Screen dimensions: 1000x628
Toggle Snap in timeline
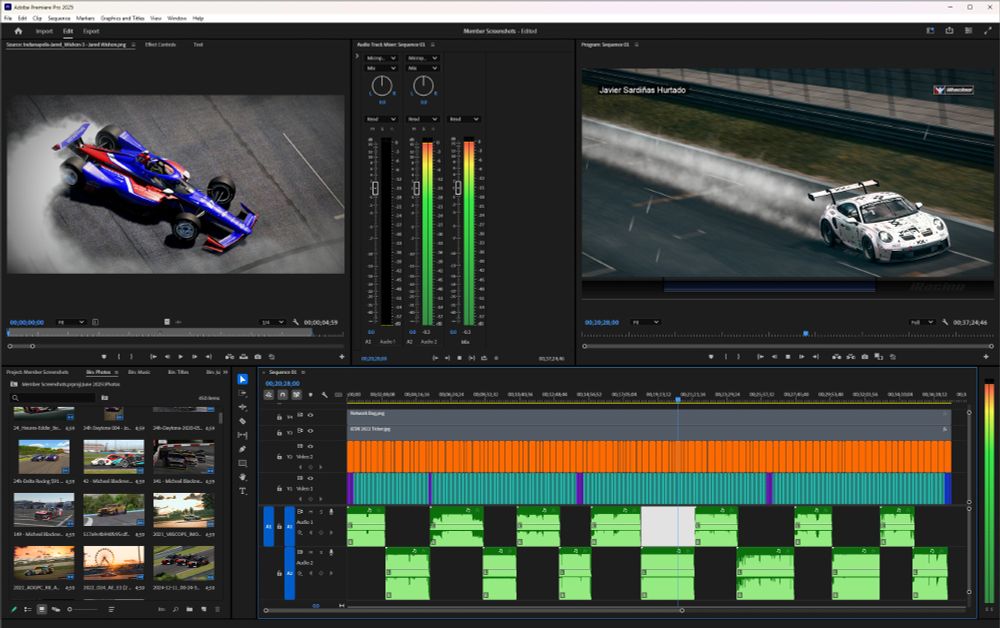pos(283,395)
